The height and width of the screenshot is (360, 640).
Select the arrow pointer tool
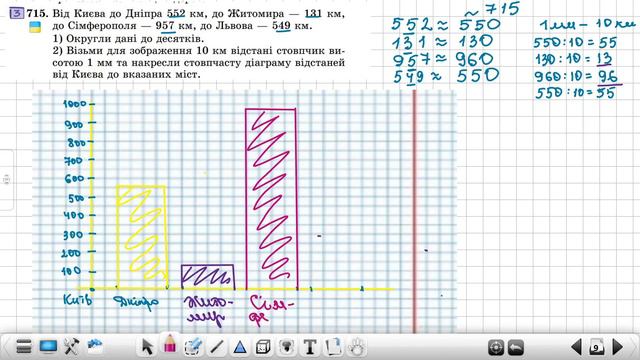[147, 347]
